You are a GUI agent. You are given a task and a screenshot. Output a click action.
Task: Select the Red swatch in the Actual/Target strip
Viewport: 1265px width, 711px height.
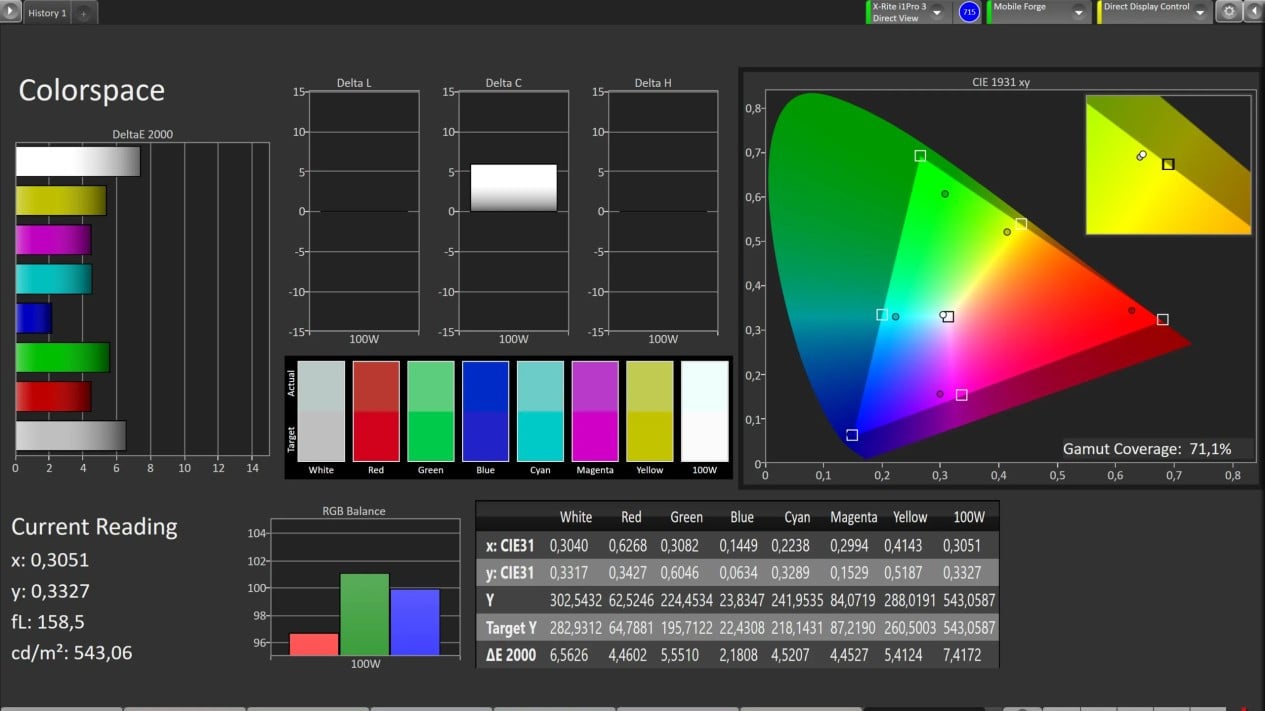(x=376, y=411)
